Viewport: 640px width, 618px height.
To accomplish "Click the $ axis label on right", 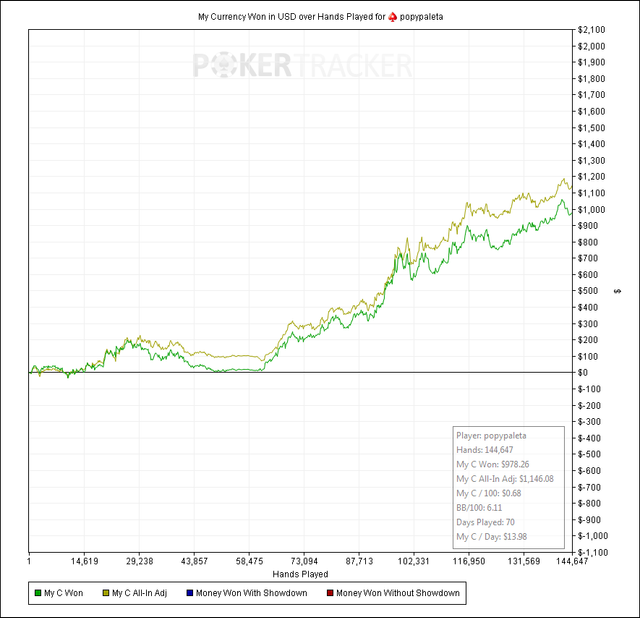I will tap(618, 291).
